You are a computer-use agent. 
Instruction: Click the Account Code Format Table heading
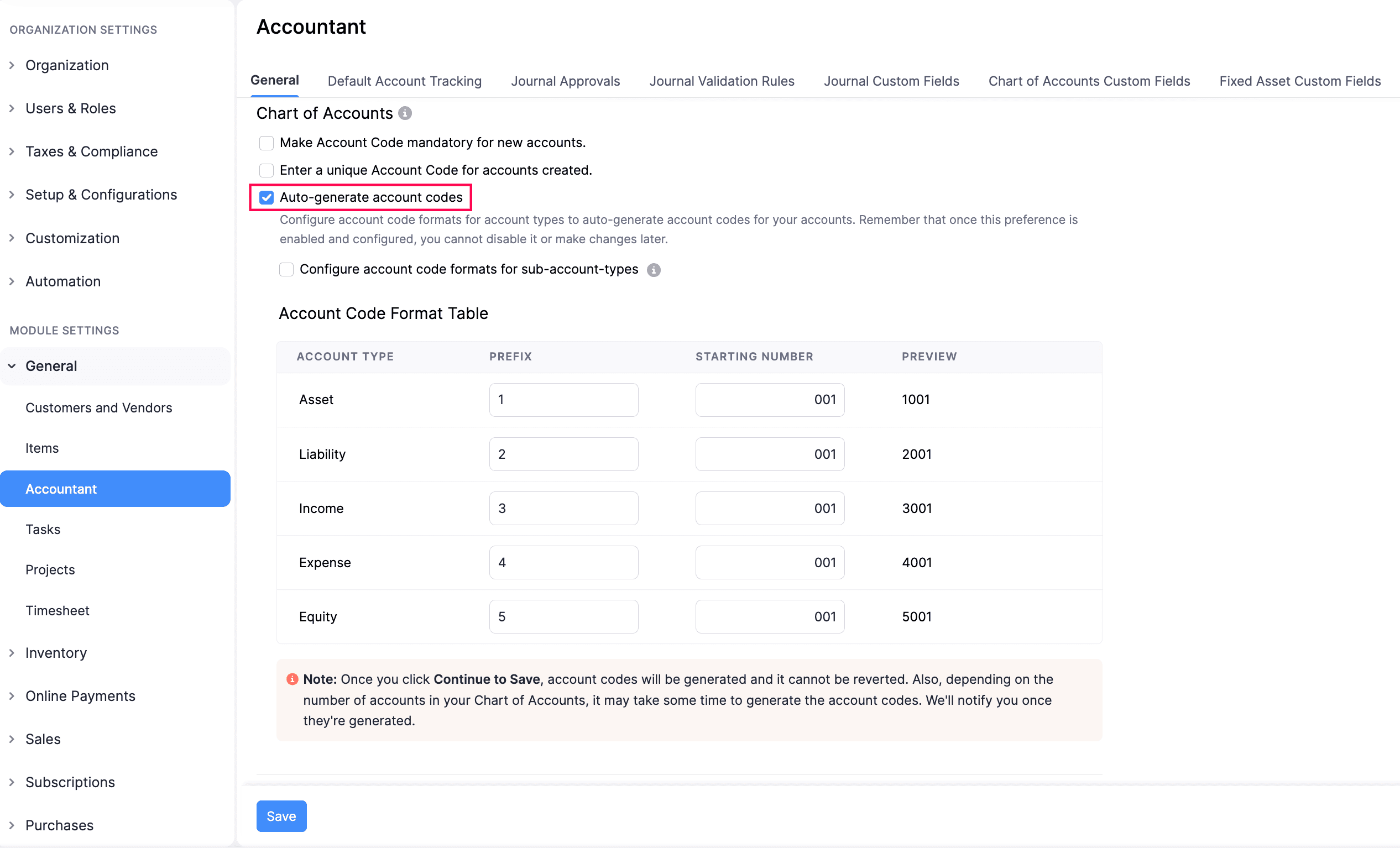pos(383,313)
